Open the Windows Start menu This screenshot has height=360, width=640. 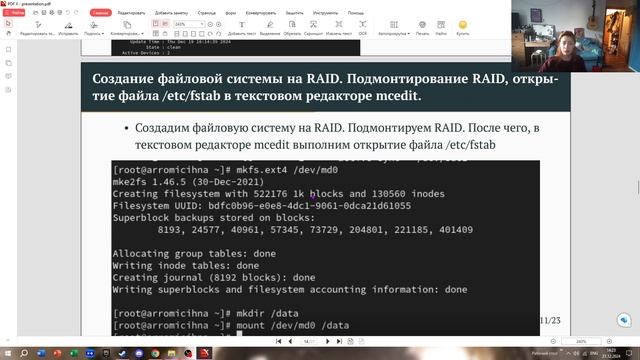(x=8, y=353)
